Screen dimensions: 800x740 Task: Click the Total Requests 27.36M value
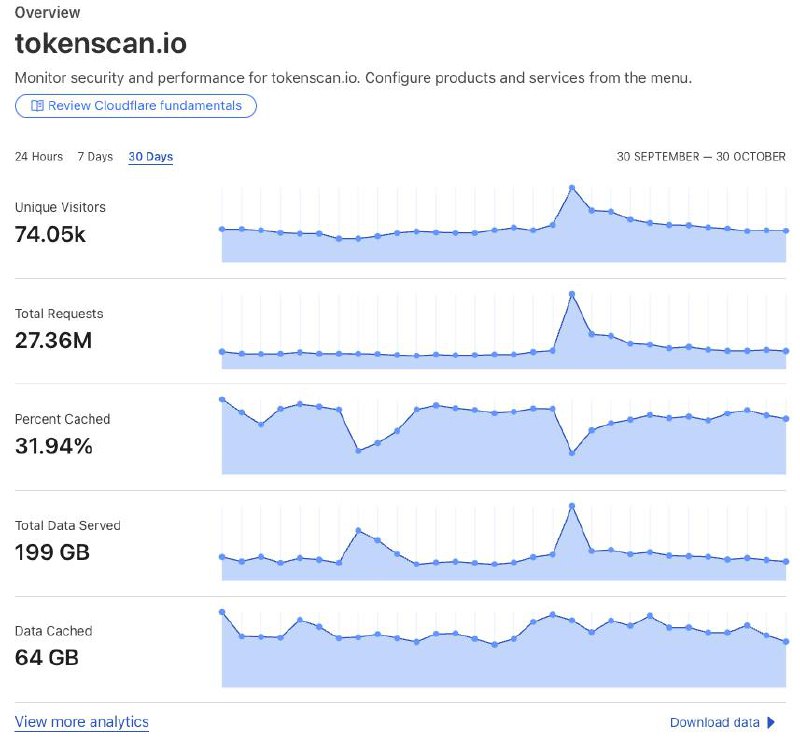point(54,340)
